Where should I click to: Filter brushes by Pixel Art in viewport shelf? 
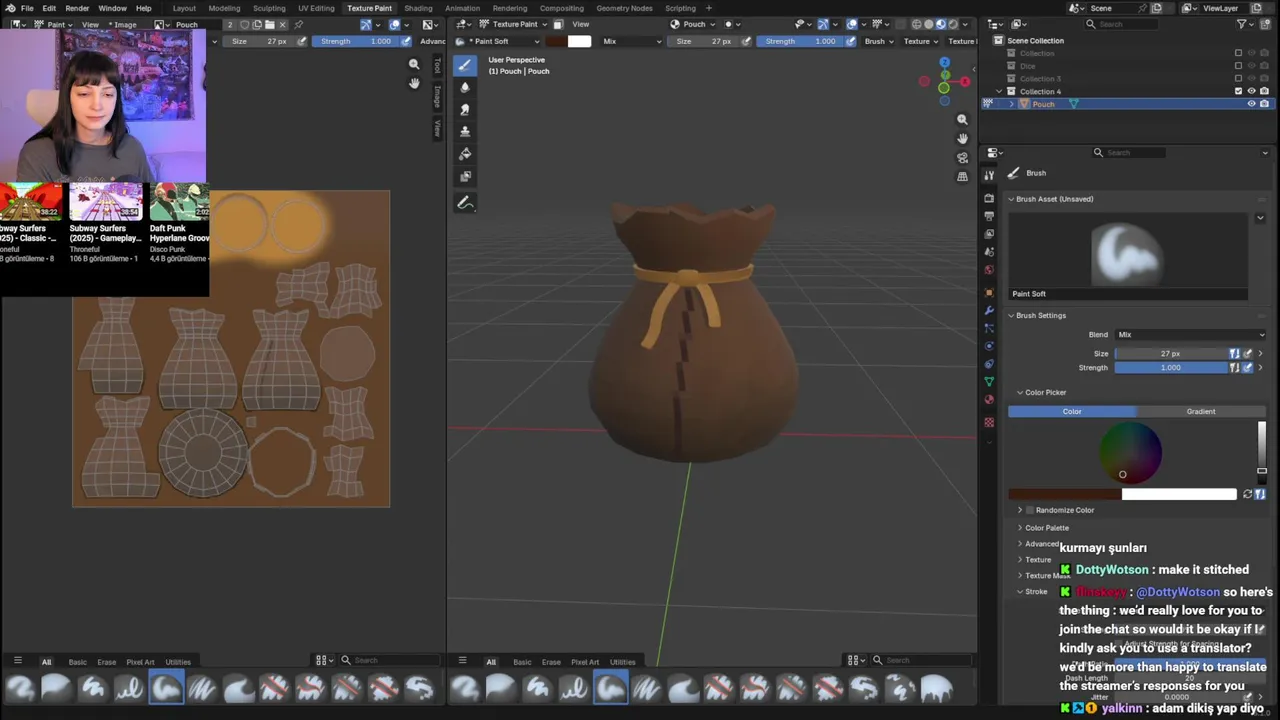tap(585, 662)
